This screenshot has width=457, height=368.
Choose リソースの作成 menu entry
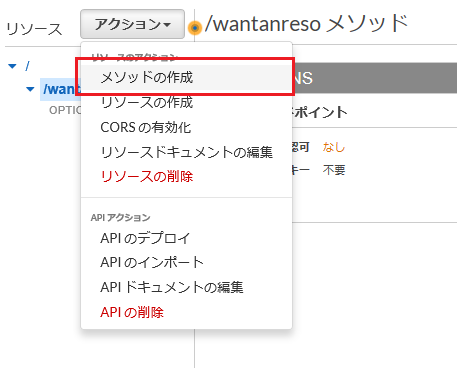187,102
